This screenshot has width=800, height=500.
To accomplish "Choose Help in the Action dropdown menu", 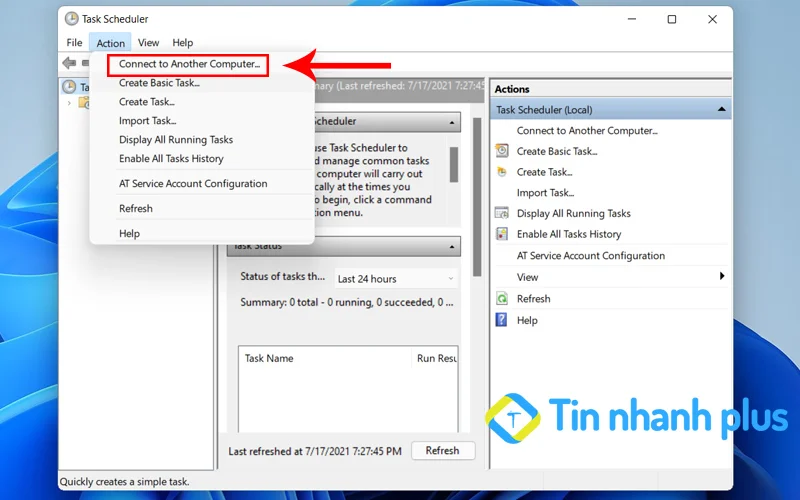I will coord(129,234).
